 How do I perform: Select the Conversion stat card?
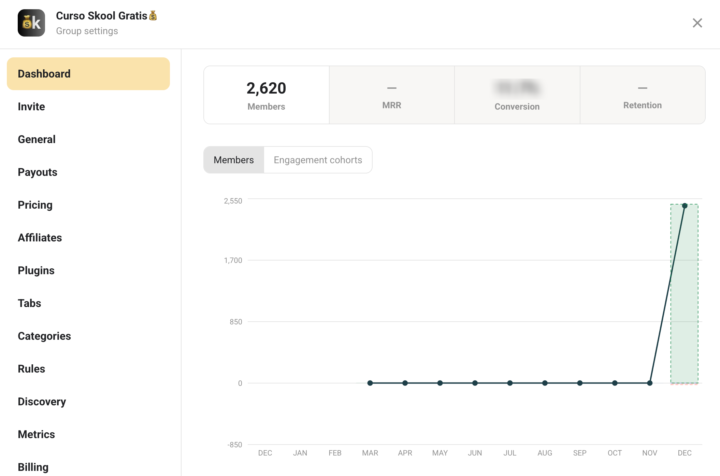click(x=517, y=95)
